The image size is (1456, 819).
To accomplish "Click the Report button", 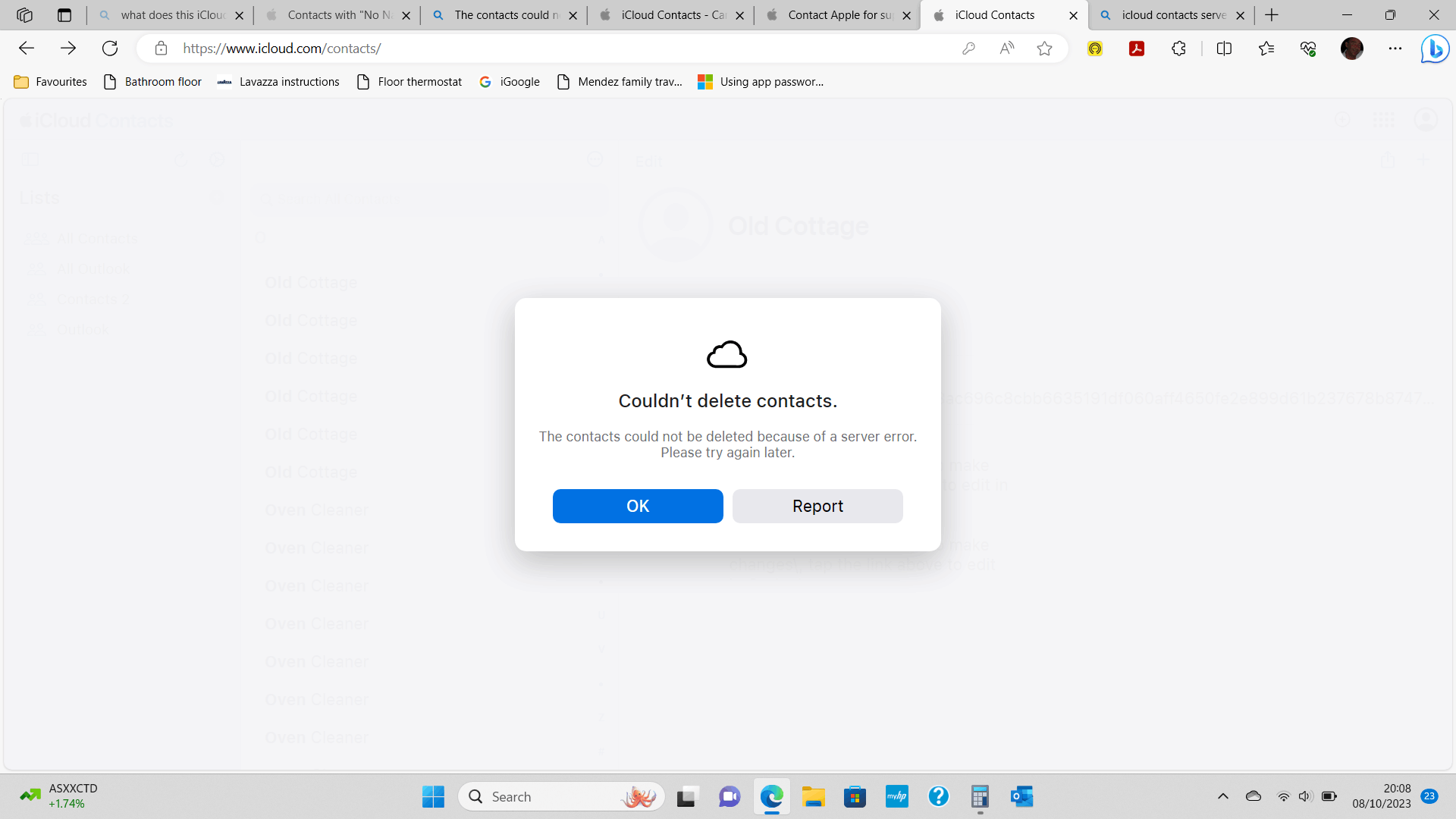I will [817, 506].
